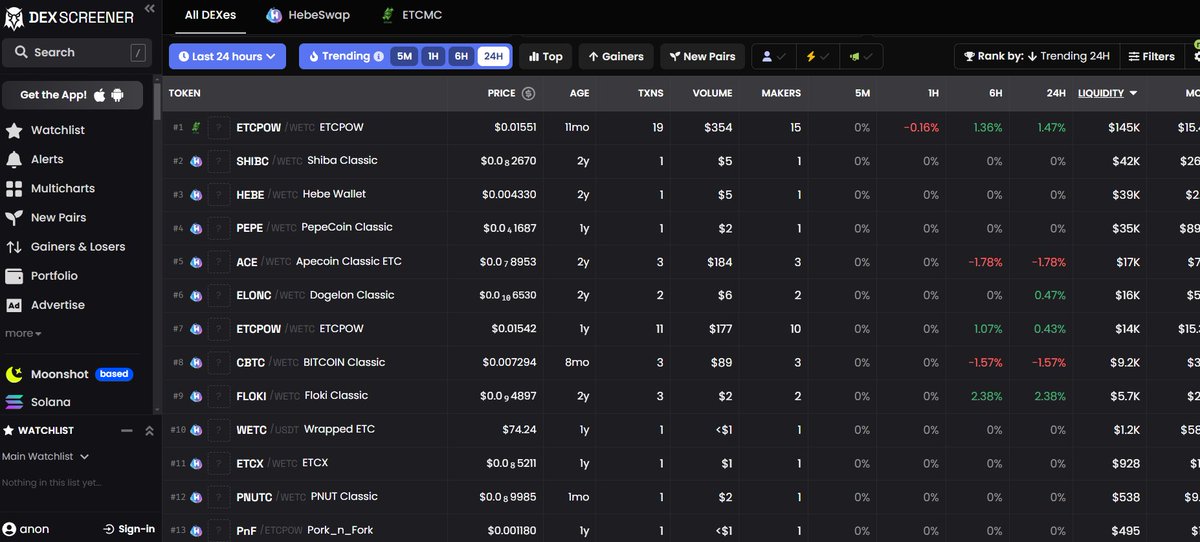Click the ETCMC logo icon in tabs
This screenshot has height=542, width=1200.
[x=387, y=15]
